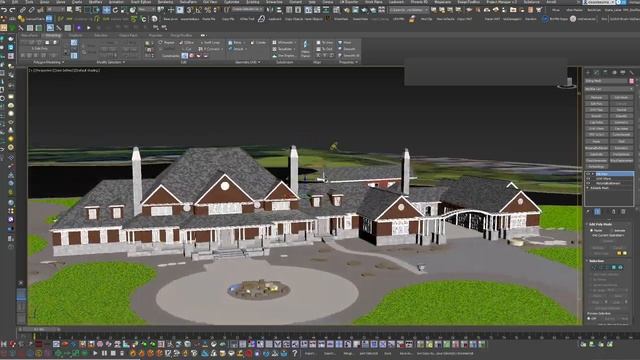Click the Swift Loop tool

[x=209, y=42]
